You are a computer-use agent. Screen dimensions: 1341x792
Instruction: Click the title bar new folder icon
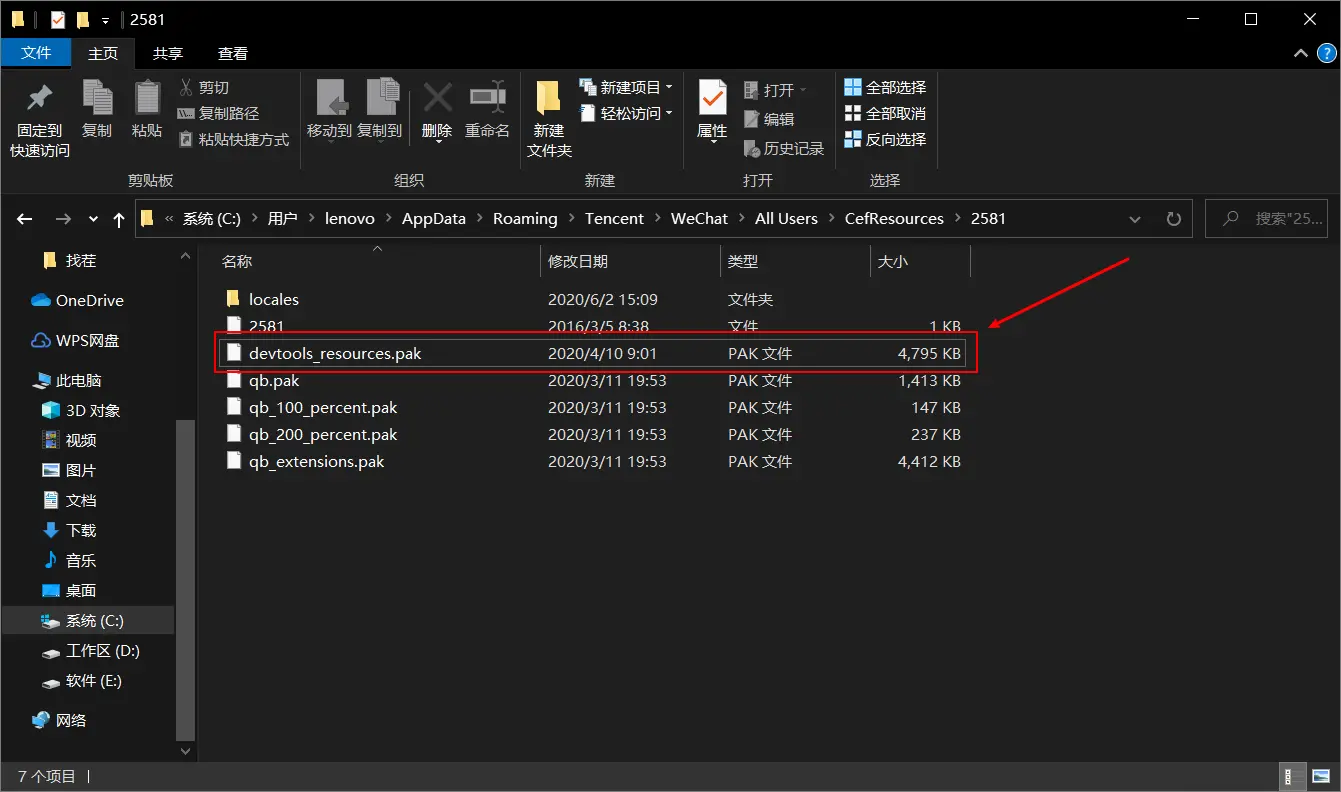(x=83, y=19)
